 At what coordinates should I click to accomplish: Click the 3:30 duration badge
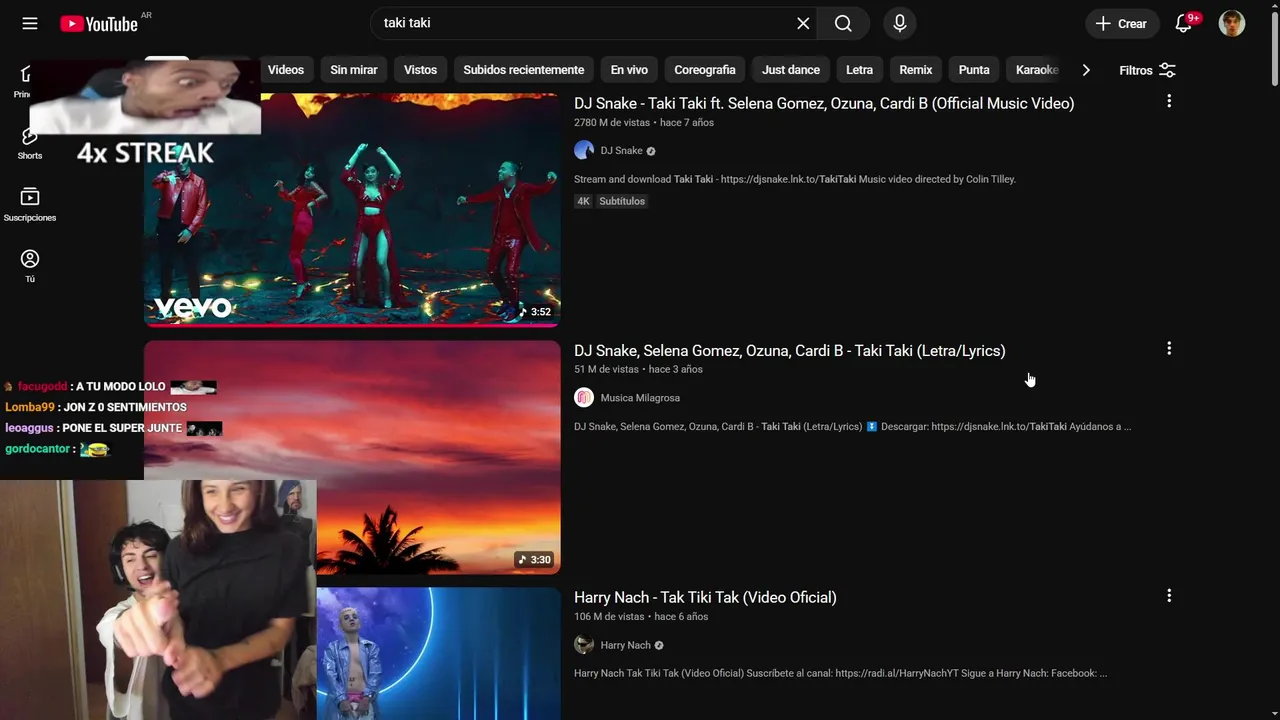(535, 559)
